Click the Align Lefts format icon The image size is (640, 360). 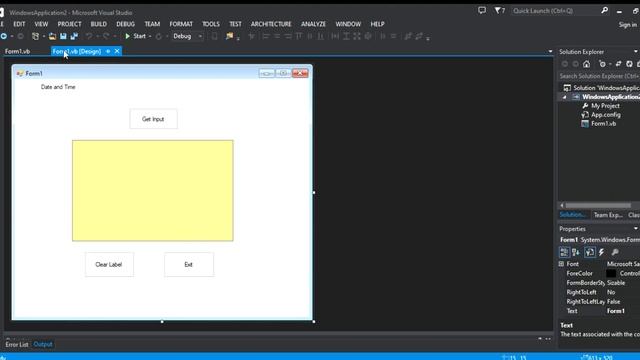[266, 36]
